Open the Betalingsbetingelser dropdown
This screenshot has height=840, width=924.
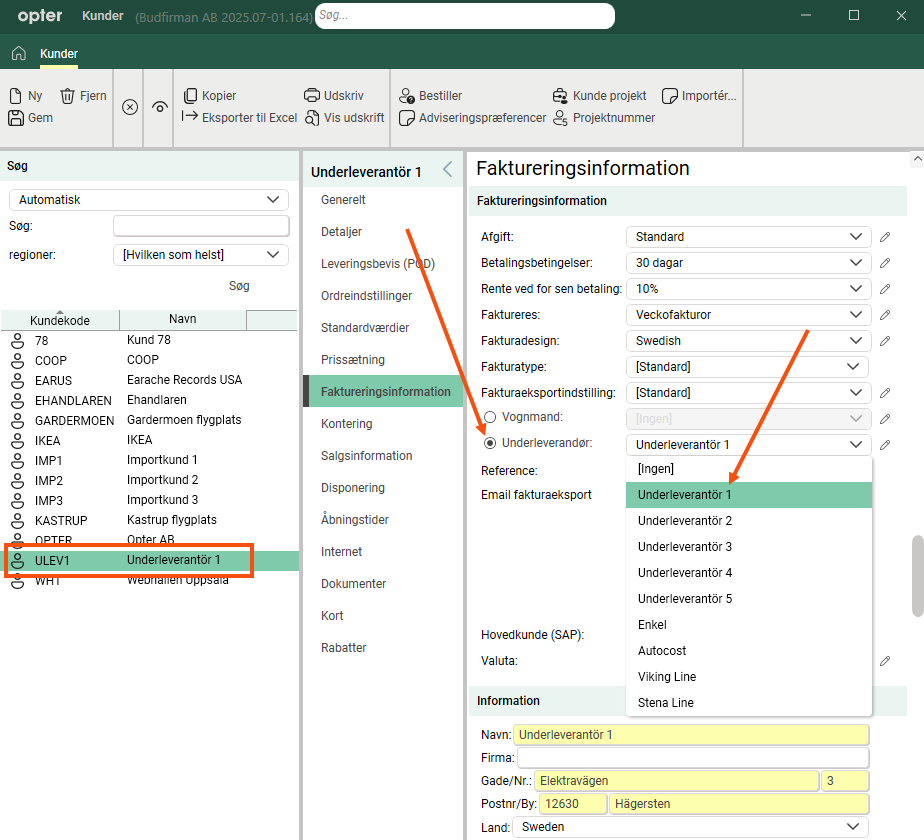point(747,263)
